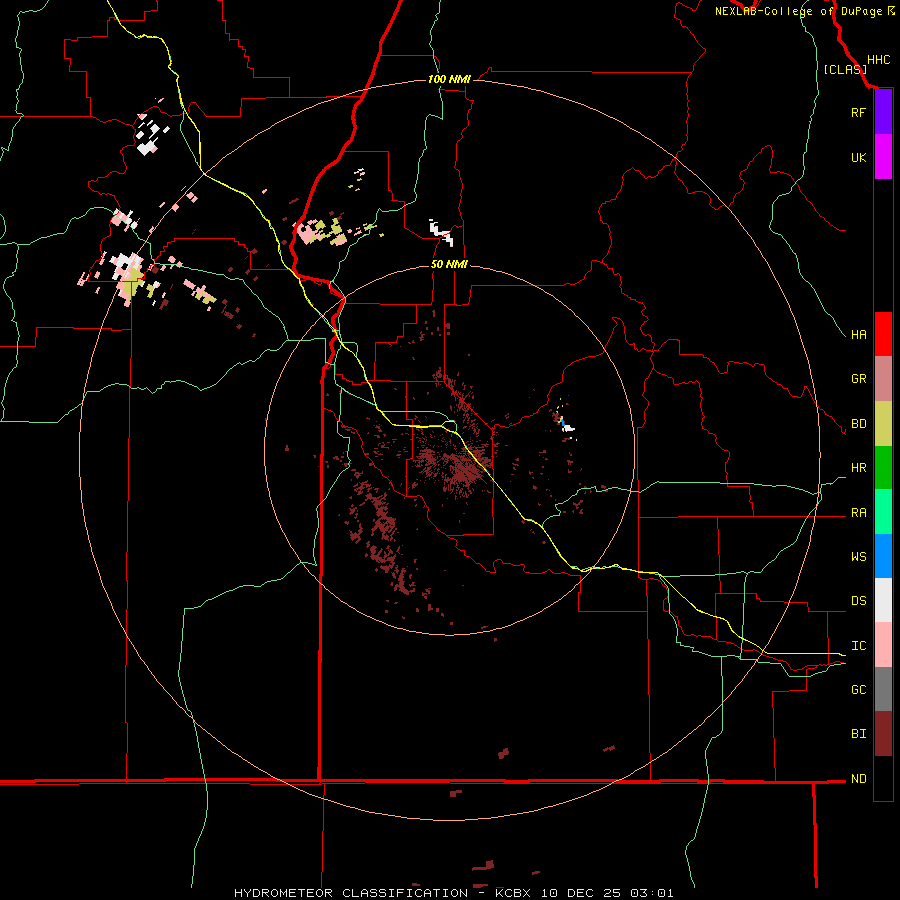The image size is (900, 900).
Task: Click the ND legend label text
Action: pos(858,778)
